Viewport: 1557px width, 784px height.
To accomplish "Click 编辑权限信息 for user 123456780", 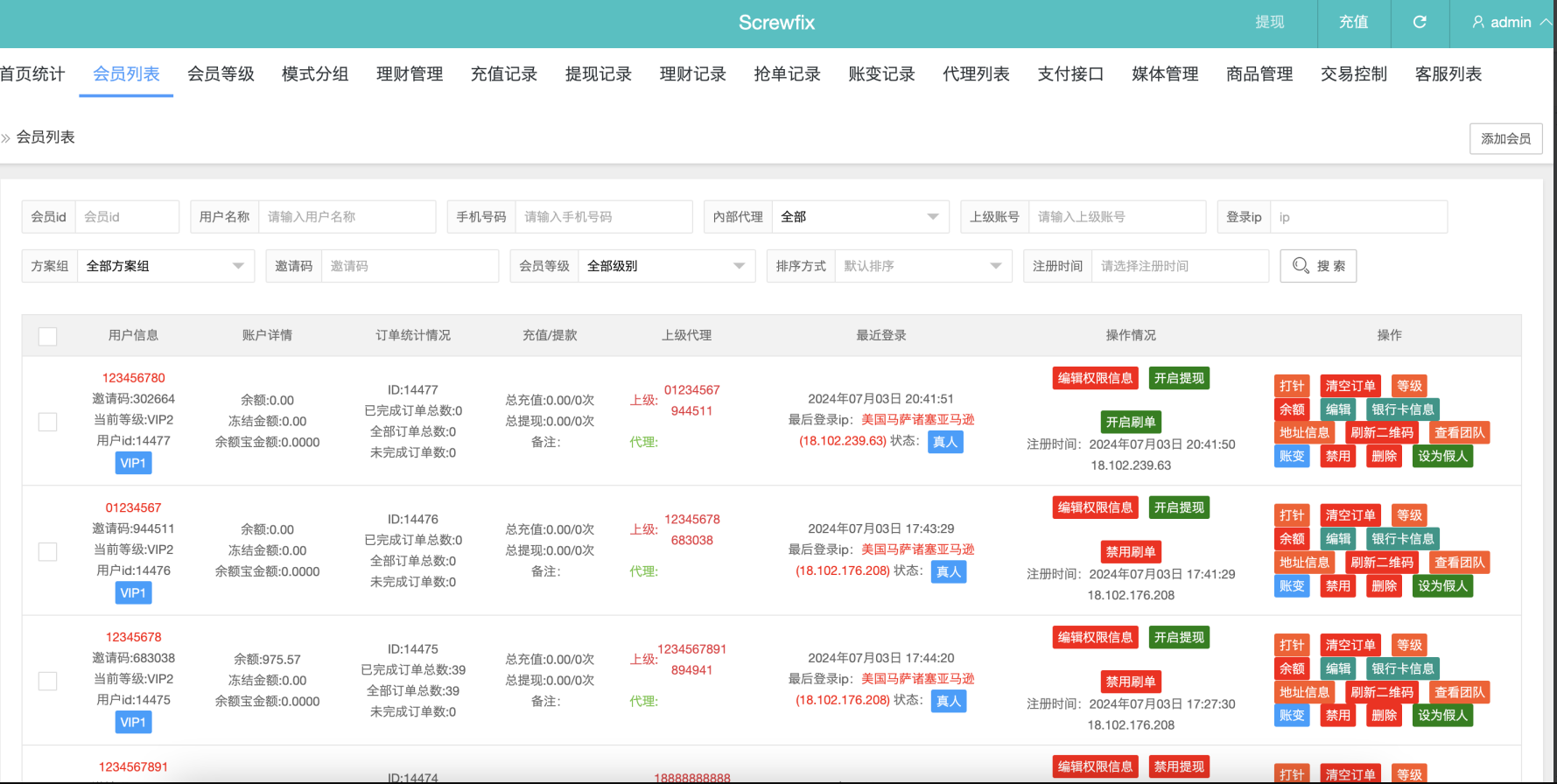I will (1095, 378).
